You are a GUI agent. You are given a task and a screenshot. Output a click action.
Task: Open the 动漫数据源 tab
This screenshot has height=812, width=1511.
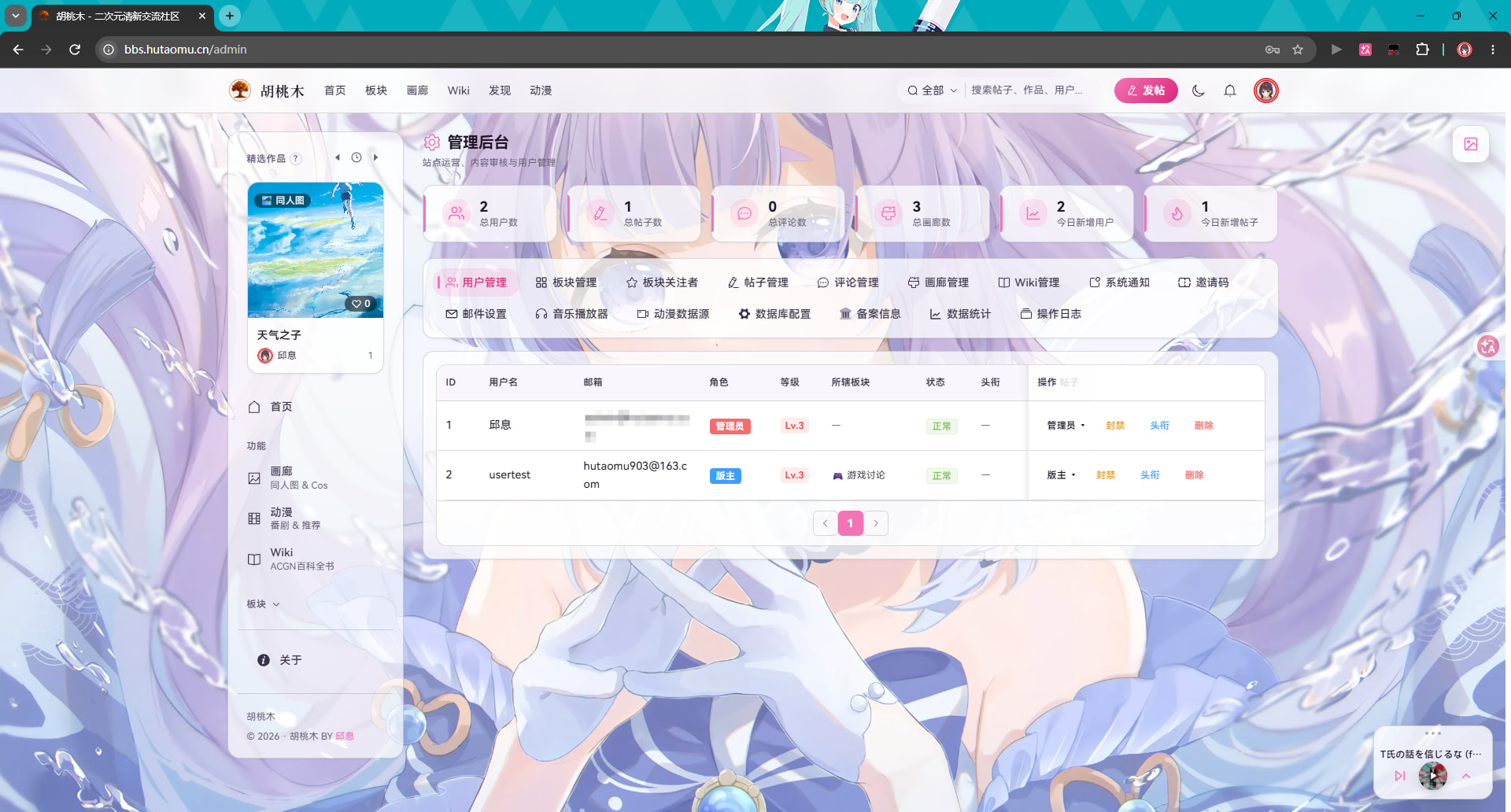pyautogui.click(x=673, y=314)
